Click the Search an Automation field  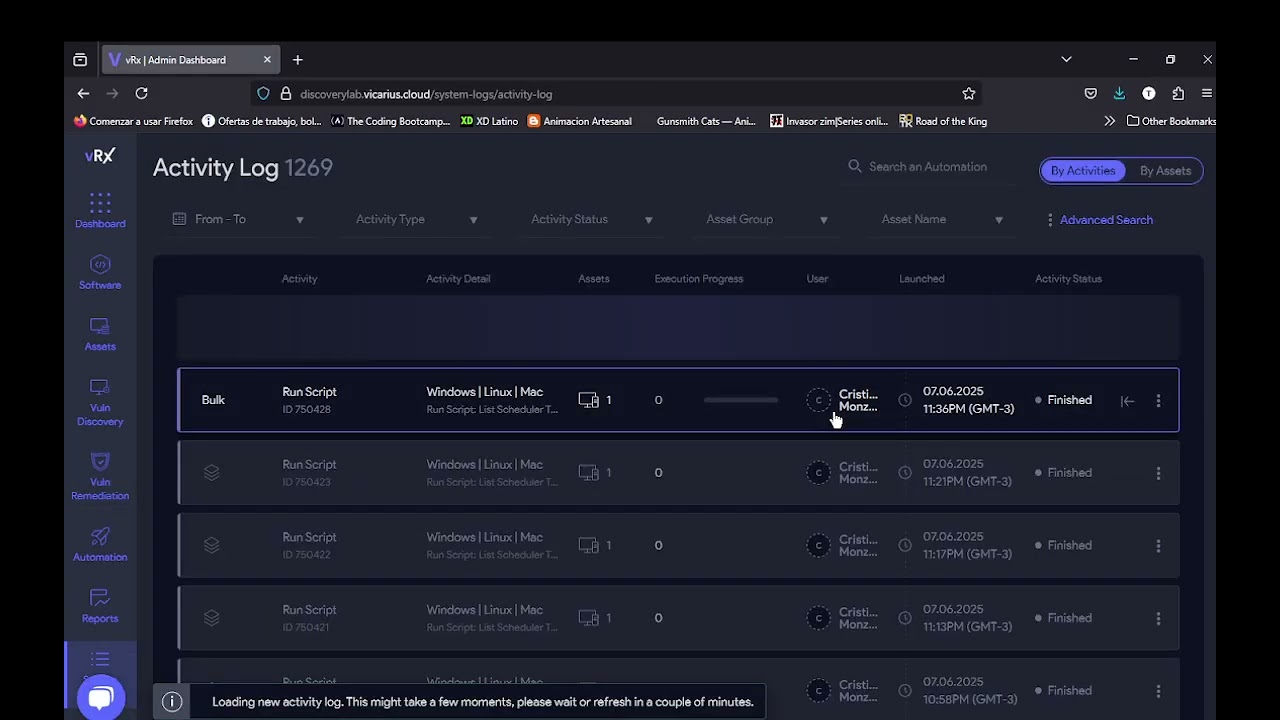tap(928, 167)
